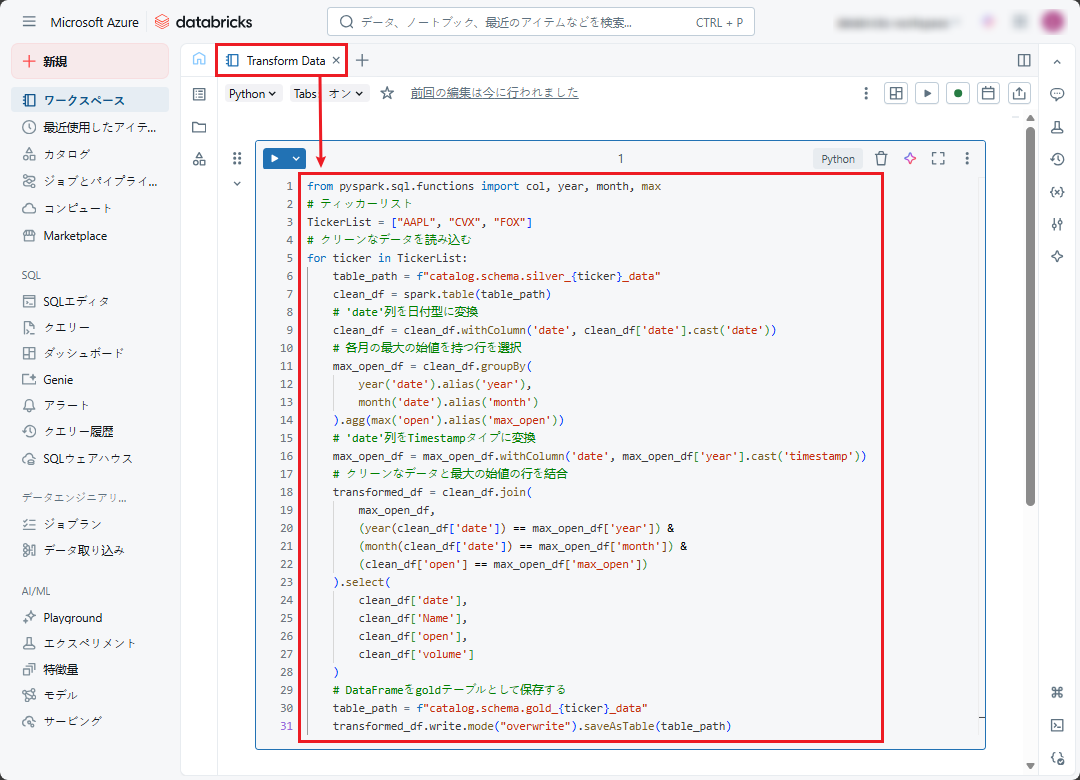Switch to the Transform Data tab

(x=280, y=60)
